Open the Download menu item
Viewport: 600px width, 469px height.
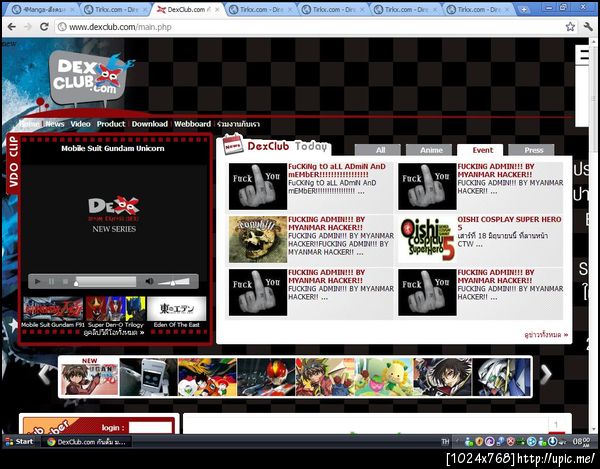(150, 124)
